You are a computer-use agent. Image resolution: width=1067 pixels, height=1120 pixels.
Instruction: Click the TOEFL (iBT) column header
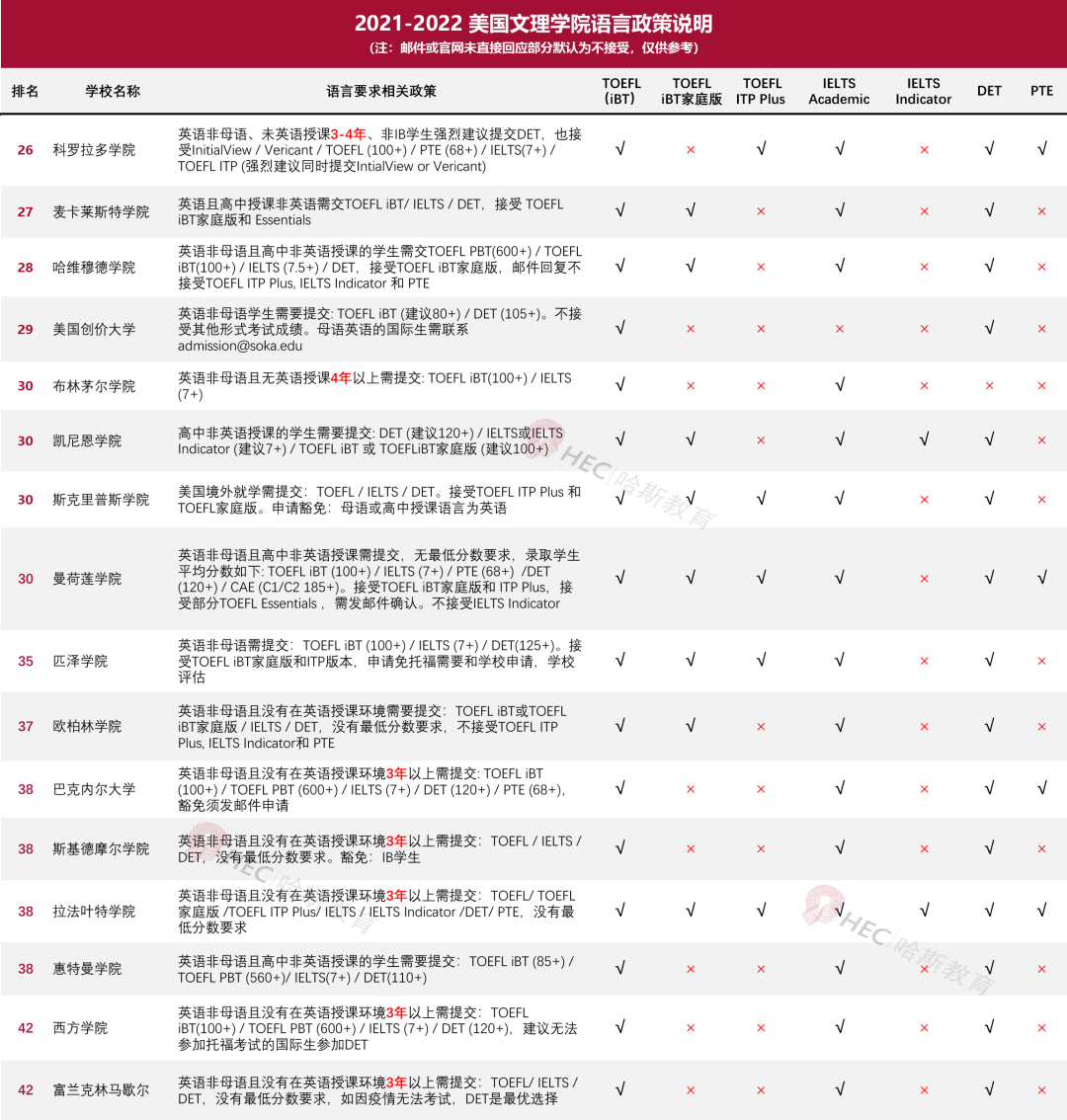pyautogui.click(x=621, y=91)
